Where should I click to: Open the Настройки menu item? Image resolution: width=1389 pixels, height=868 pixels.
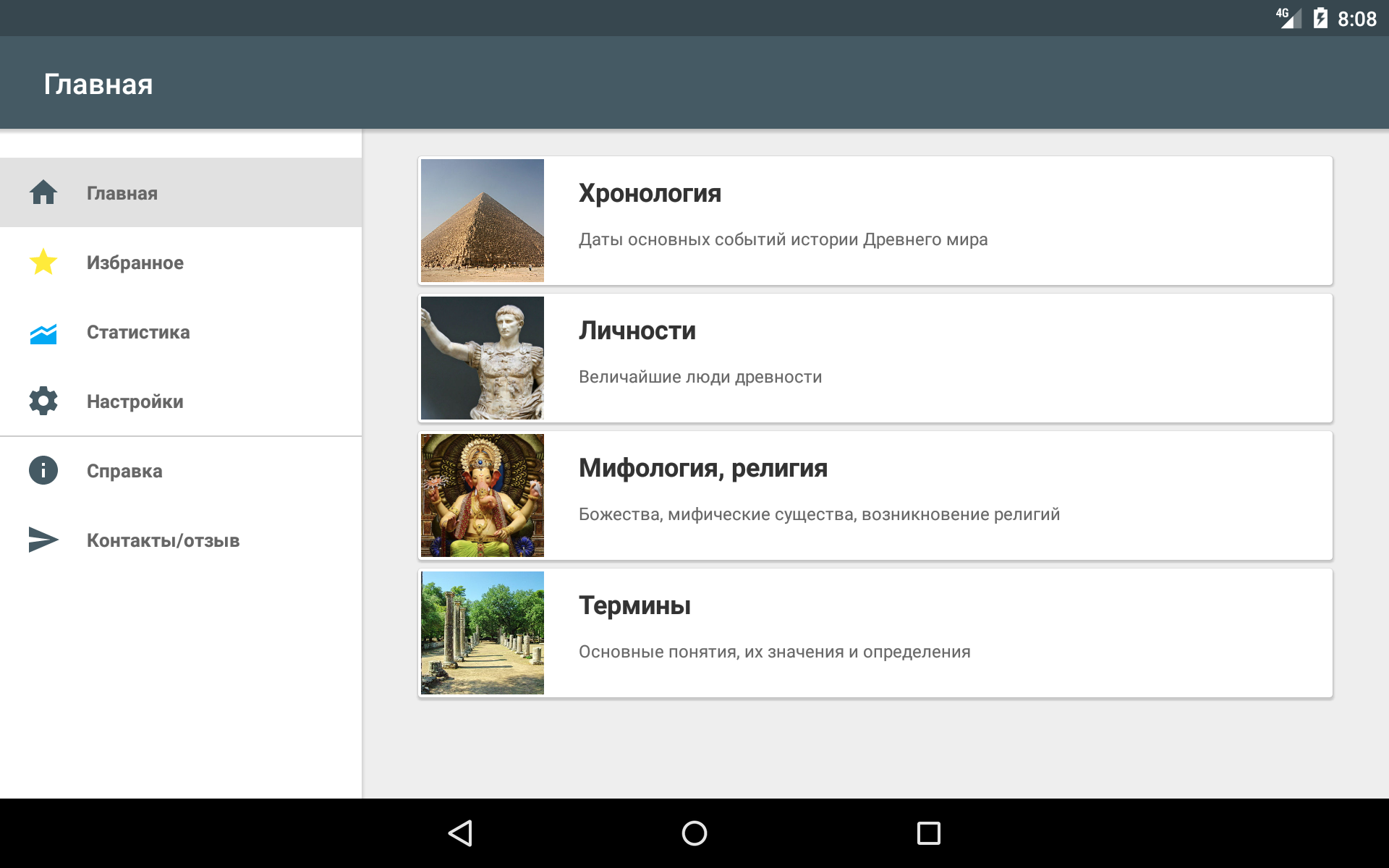181,401
